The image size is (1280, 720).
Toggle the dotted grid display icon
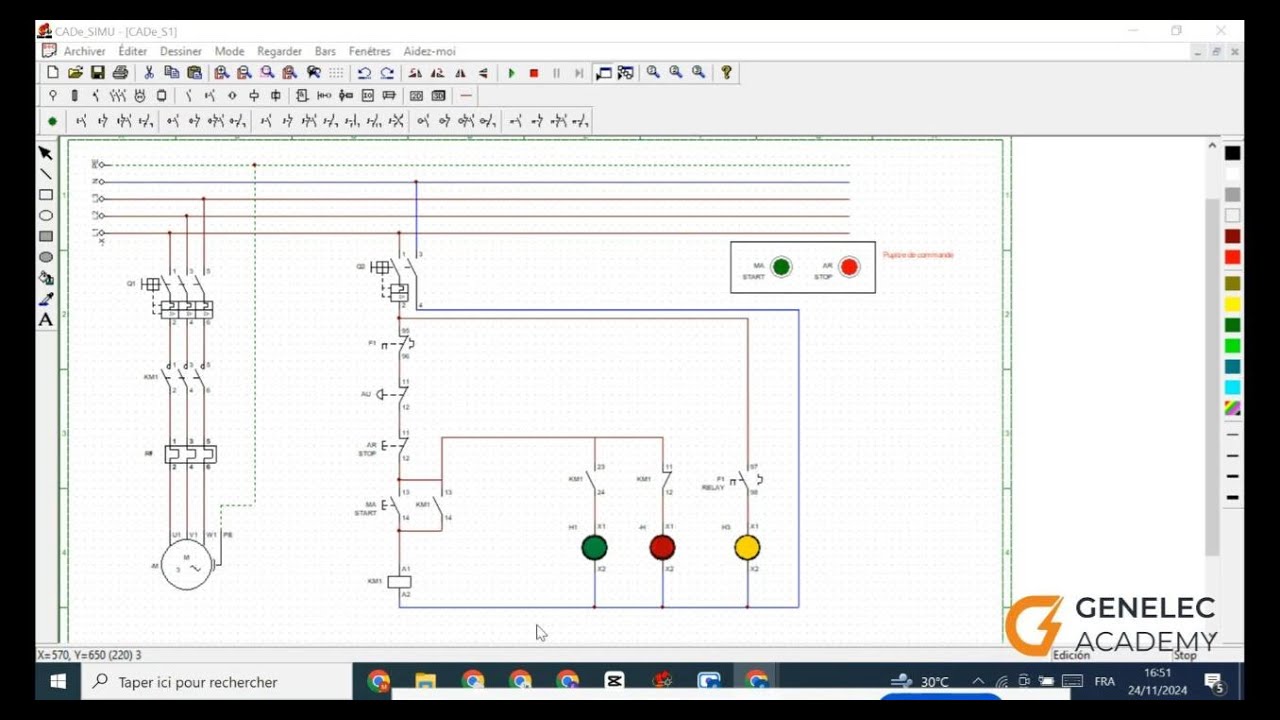click(x=336, y=73)
